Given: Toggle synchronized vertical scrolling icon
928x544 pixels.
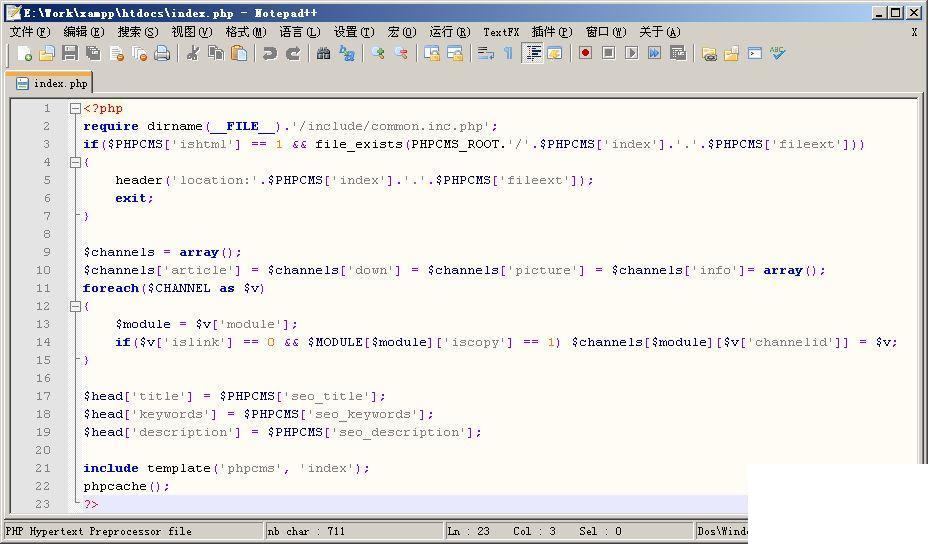Looking at the screenshot, I should pos(431,54).
